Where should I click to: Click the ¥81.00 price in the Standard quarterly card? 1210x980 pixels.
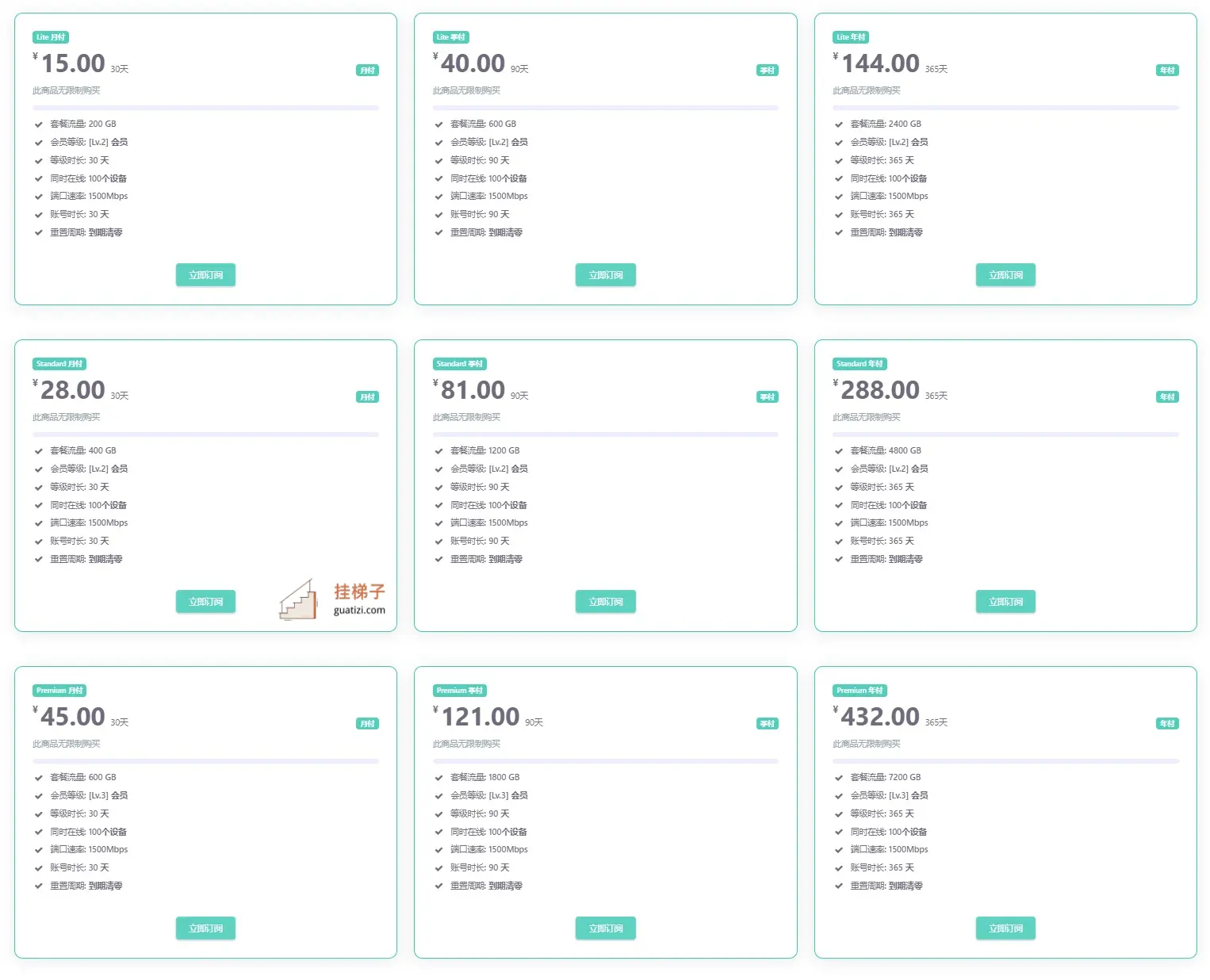(473, 390)
